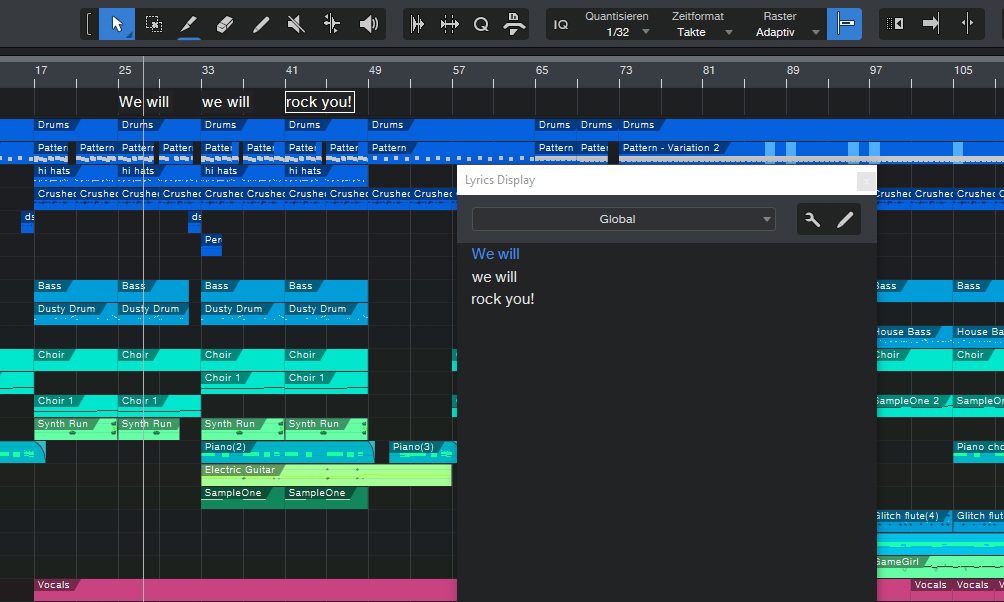This screenshot has height=602, width=1004.
Task: Select the Lyrics Display panel title
Action: pos(498,180)
